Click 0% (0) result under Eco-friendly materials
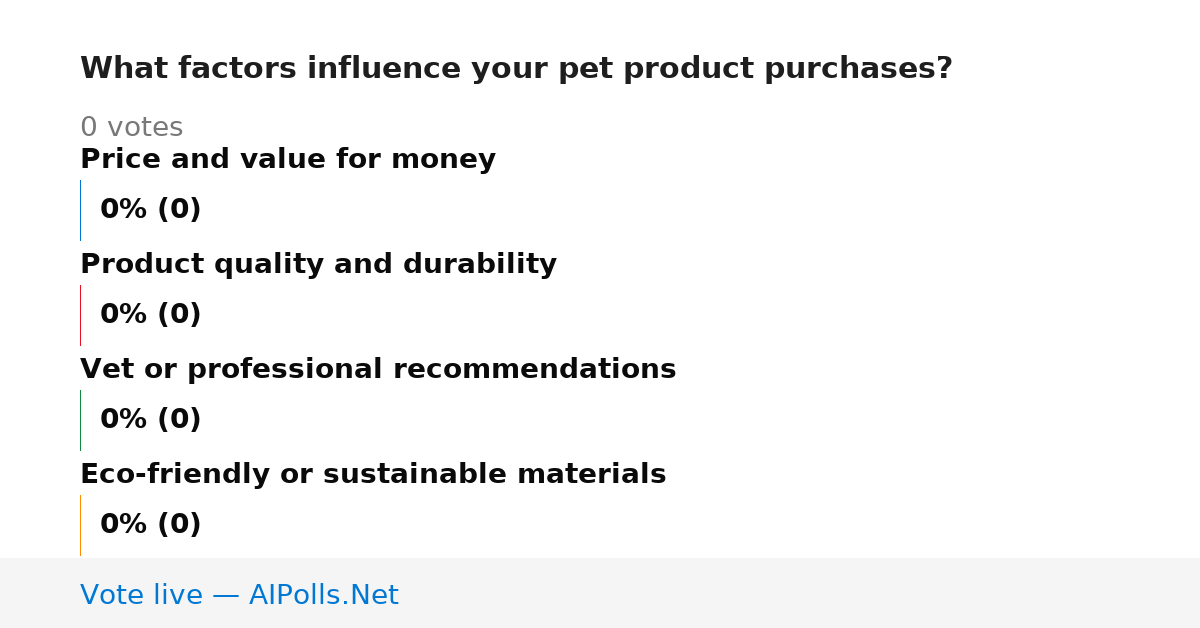 pos(151,525)
